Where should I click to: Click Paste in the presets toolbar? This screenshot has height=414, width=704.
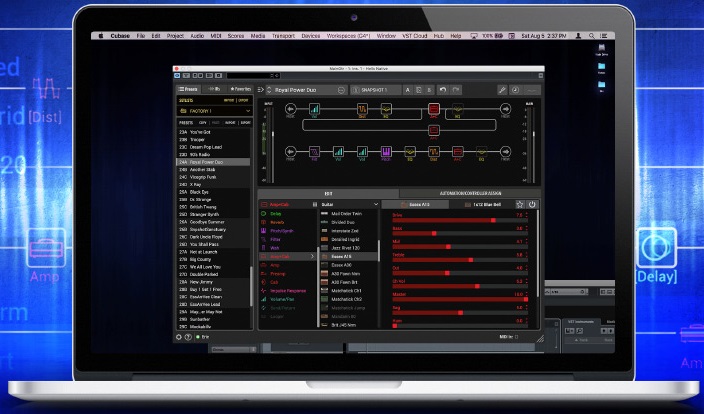(216, 122)
